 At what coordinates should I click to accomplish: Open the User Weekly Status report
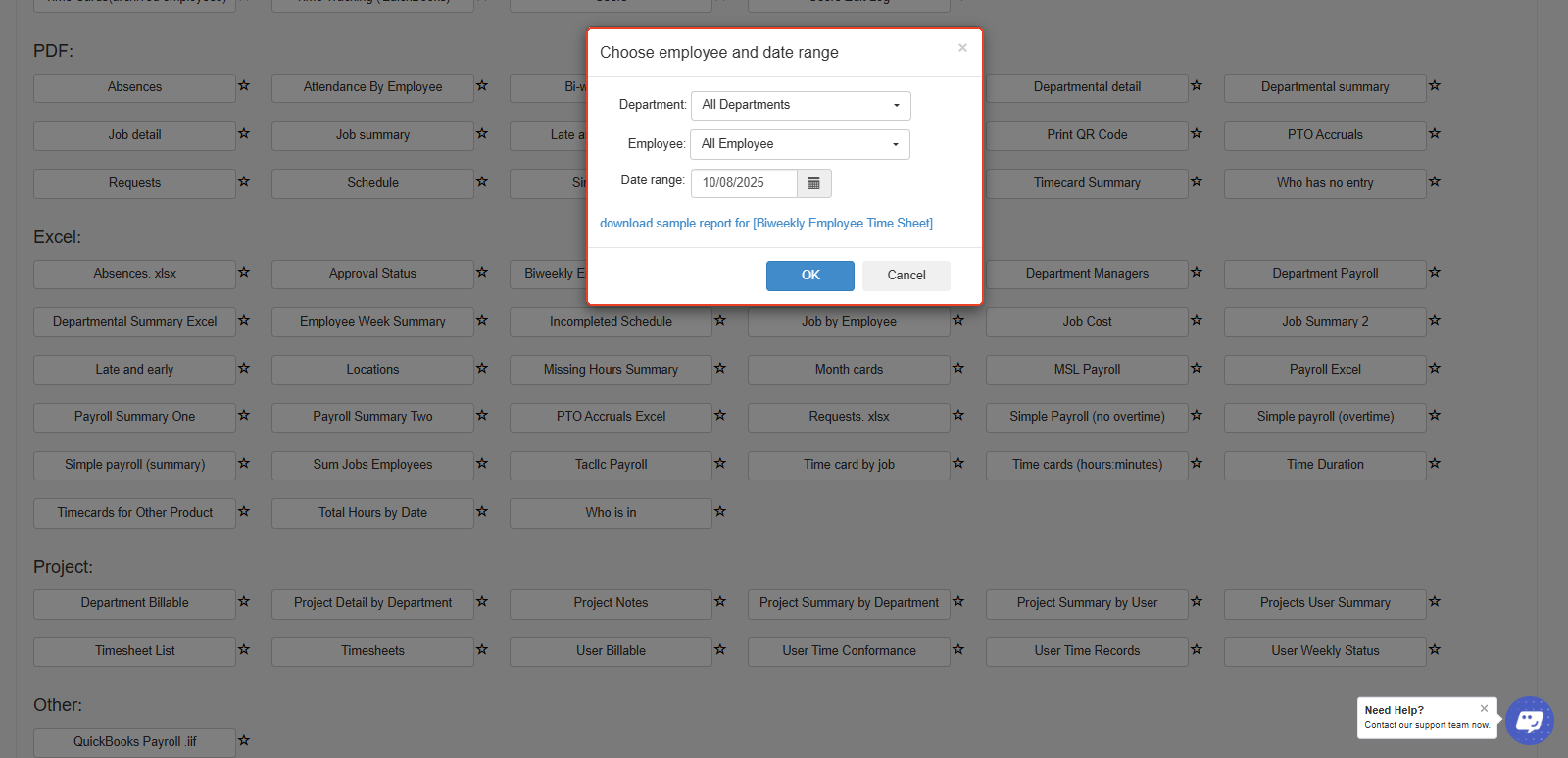pos(1325,651)
